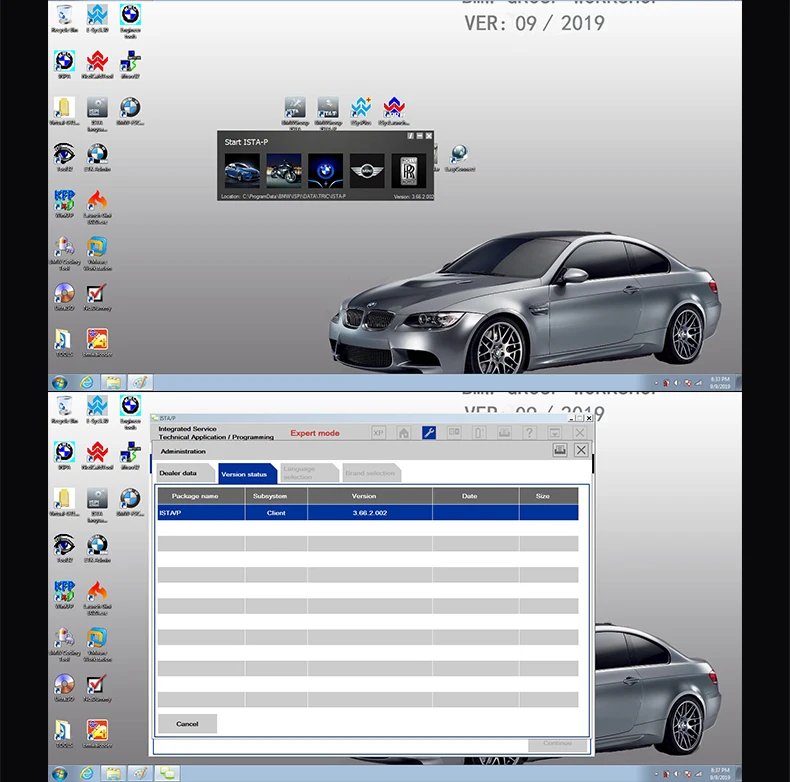Choose the BMW i logo thumbnail in Start ISTA-P
Screen dimensions: 790x782
[x=325, y=170]
